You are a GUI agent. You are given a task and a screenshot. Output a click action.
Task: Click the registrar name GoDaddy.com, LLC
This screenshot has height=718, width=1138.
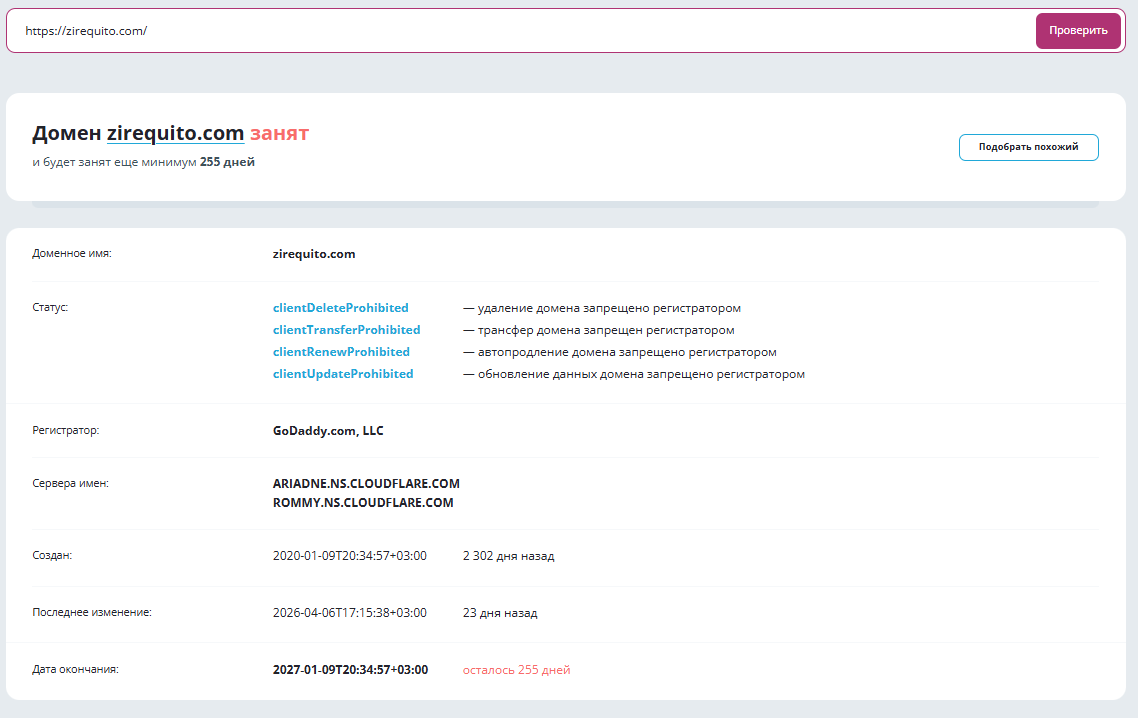tap(328, 431)
